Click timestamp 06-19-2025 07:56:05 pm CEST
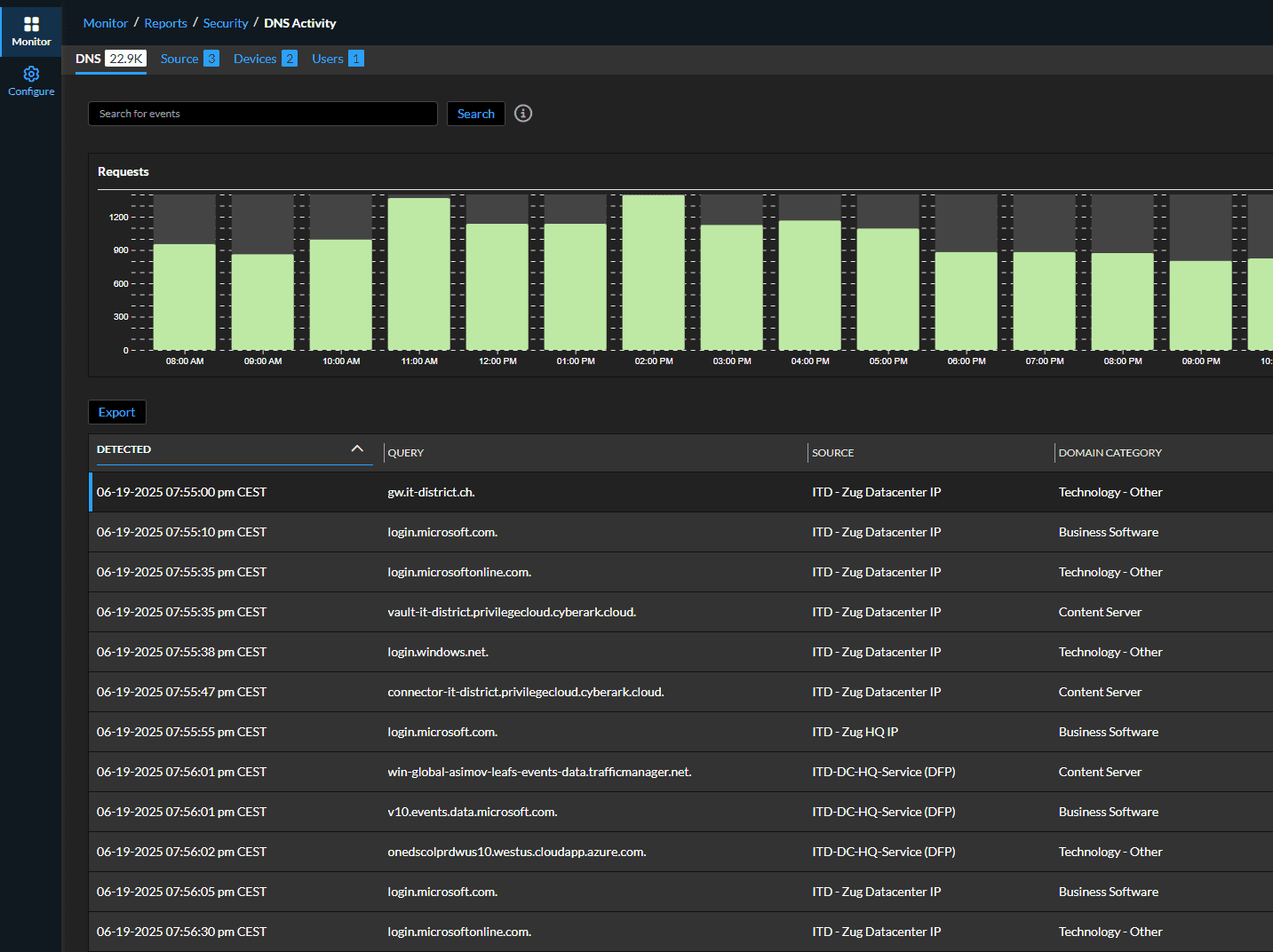 coord(181,892)
